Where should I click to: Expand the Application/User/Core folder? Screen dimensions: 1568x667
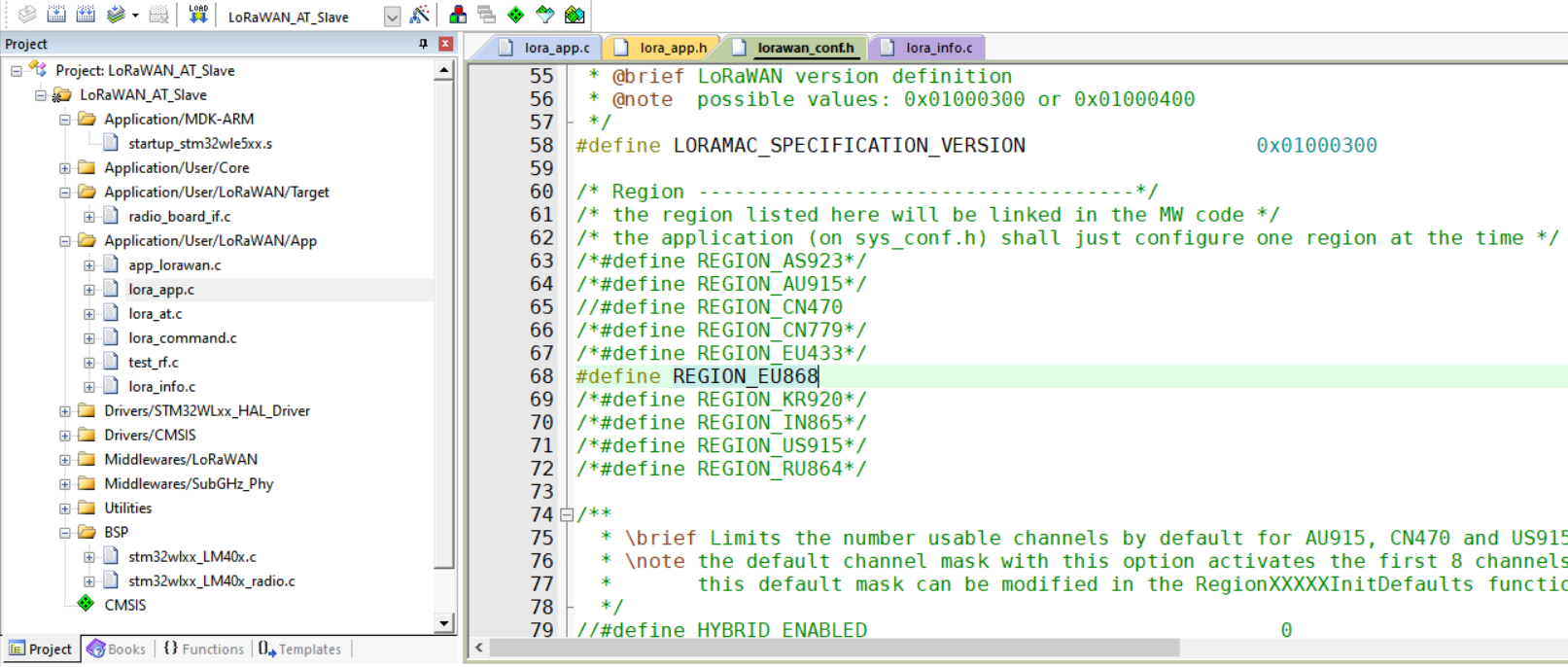pyautogui.click(x=65, y=168)
